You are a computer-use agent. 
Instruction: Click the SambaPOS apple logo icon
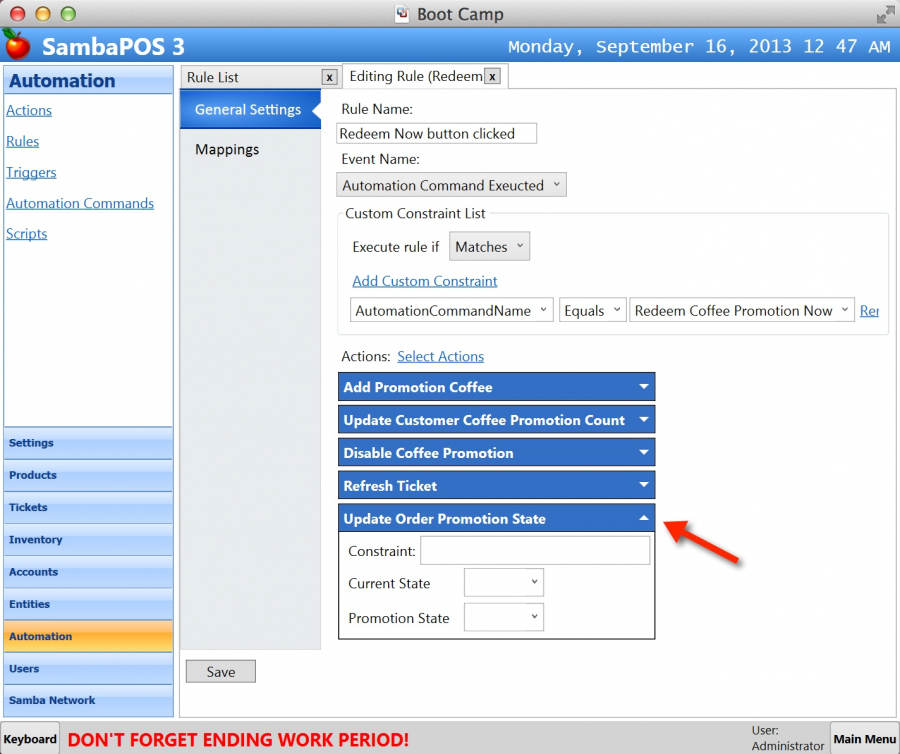pos(16,45)
